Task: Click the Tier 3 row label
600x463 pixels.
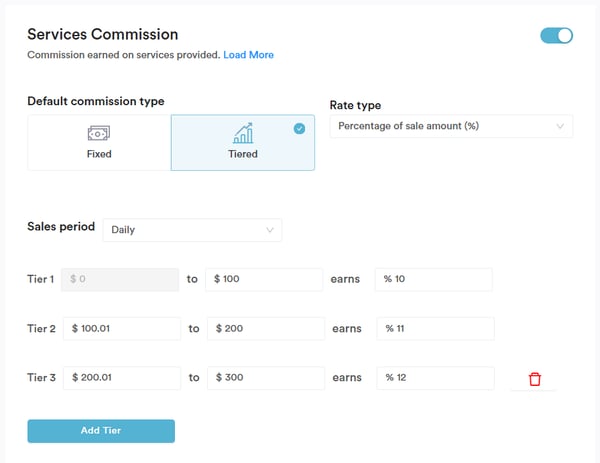Action: [x=41, y=378]
